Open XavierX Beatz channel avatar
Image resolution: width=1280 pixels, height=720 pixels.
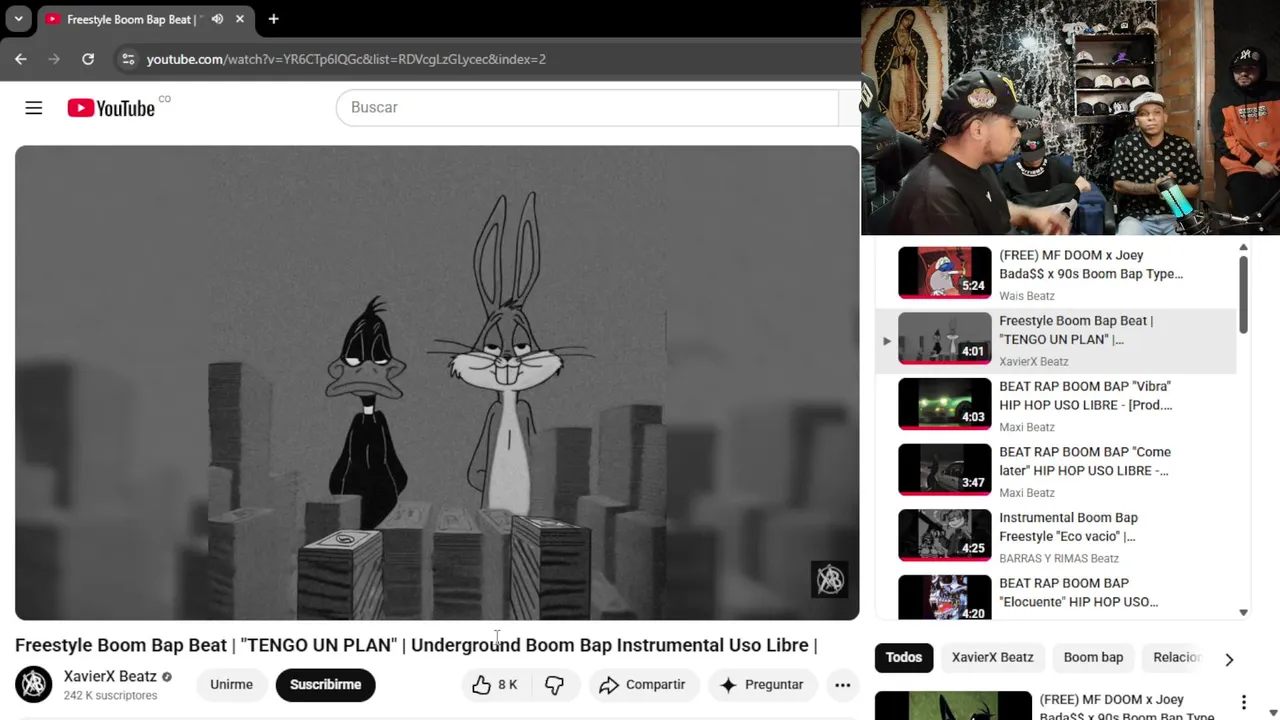[x=34, y=685]
